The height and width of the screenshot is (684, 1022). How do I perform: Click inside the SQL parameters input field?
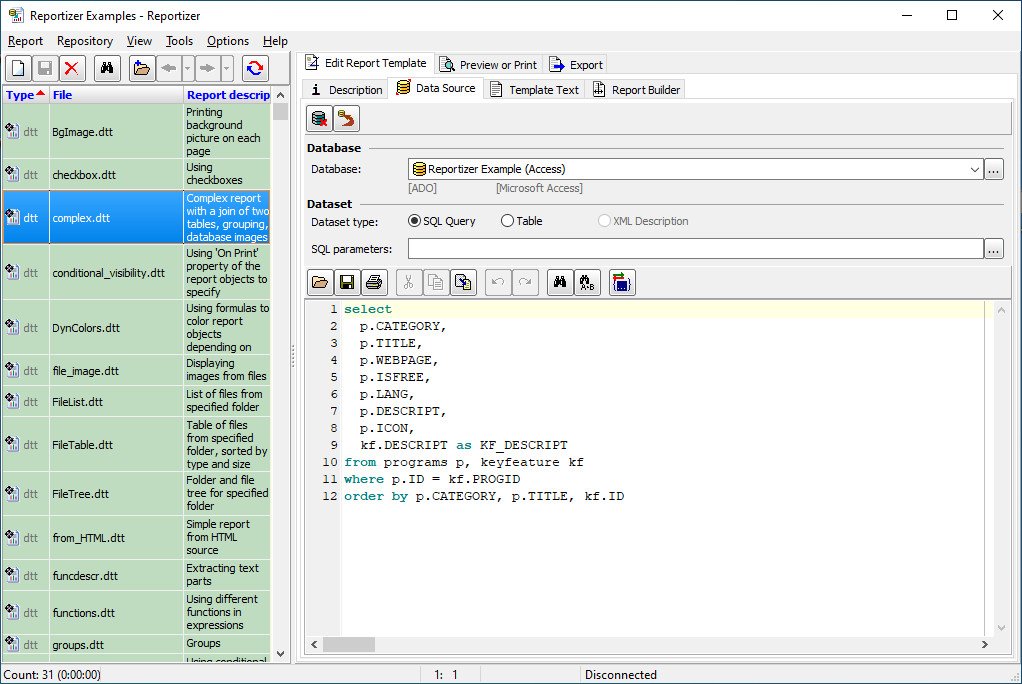(694, 249)
